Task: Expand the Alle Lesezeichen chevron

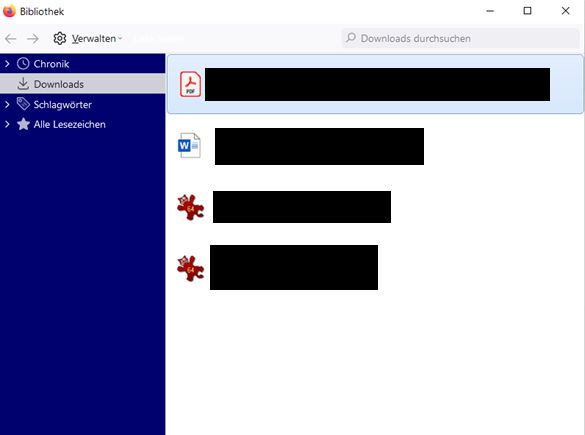Action: [7, 124]
